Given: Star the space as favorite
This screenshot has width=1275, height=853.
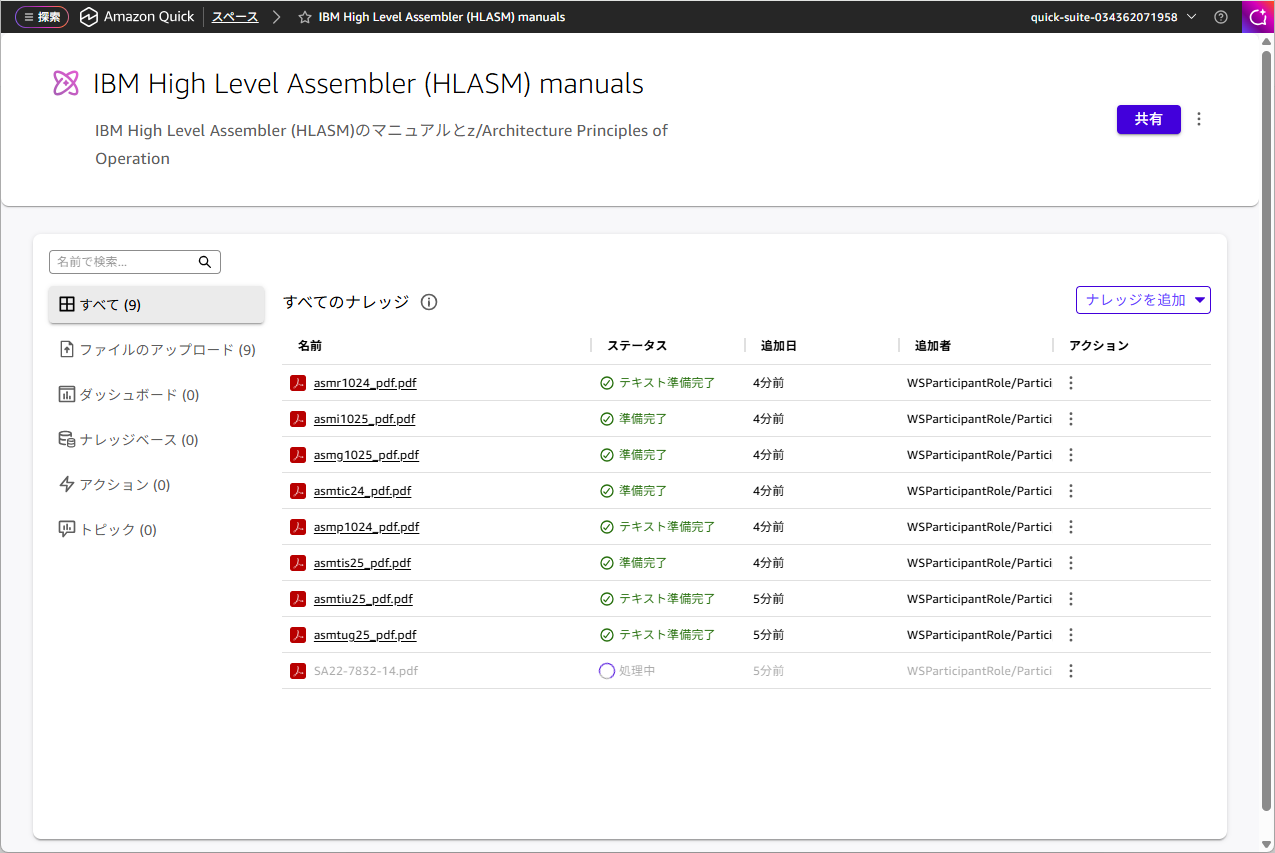Looking at the screenshot, I should [x=305, y=17].
